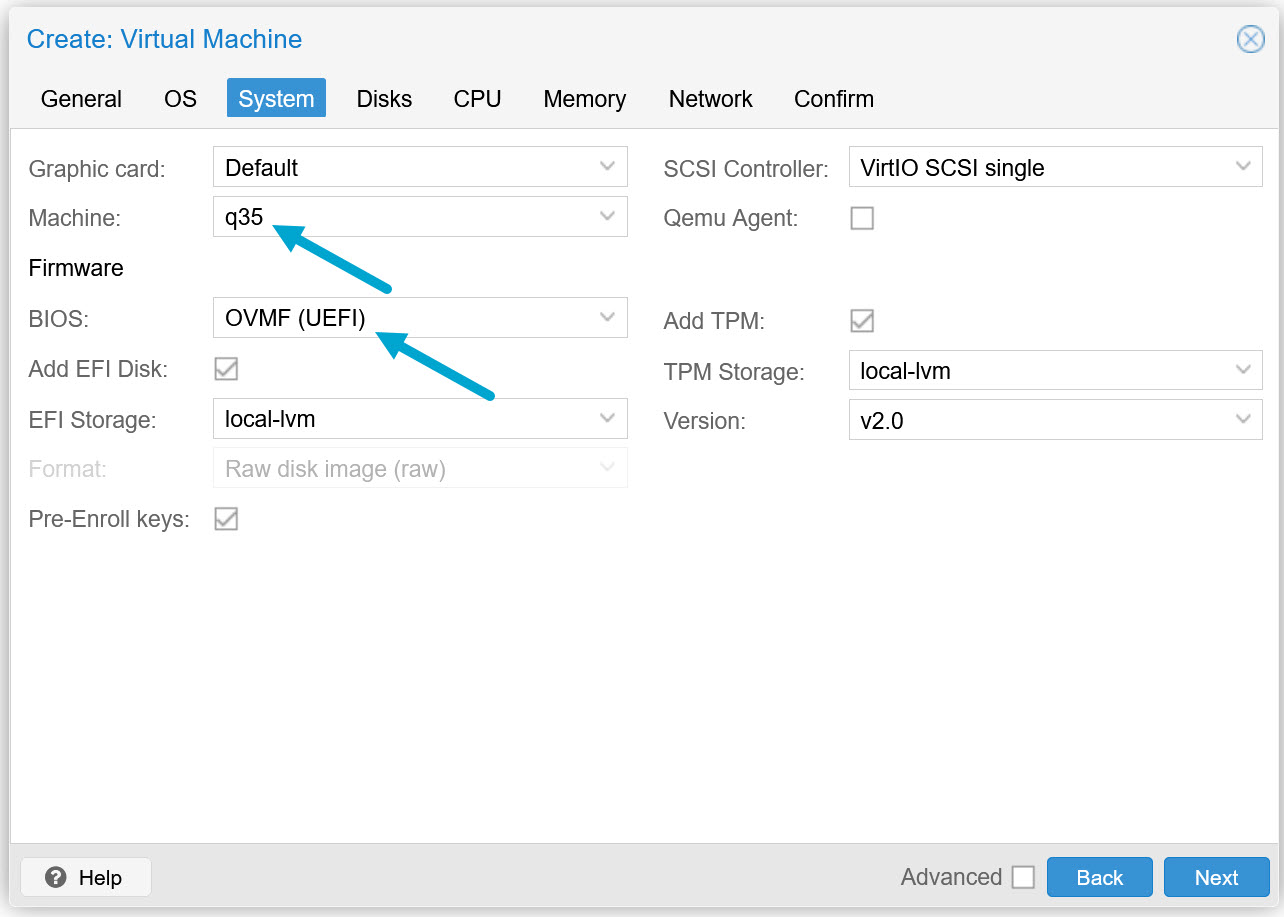Click the Back button
The image size is (1284, 917).
click(1100, 877)
